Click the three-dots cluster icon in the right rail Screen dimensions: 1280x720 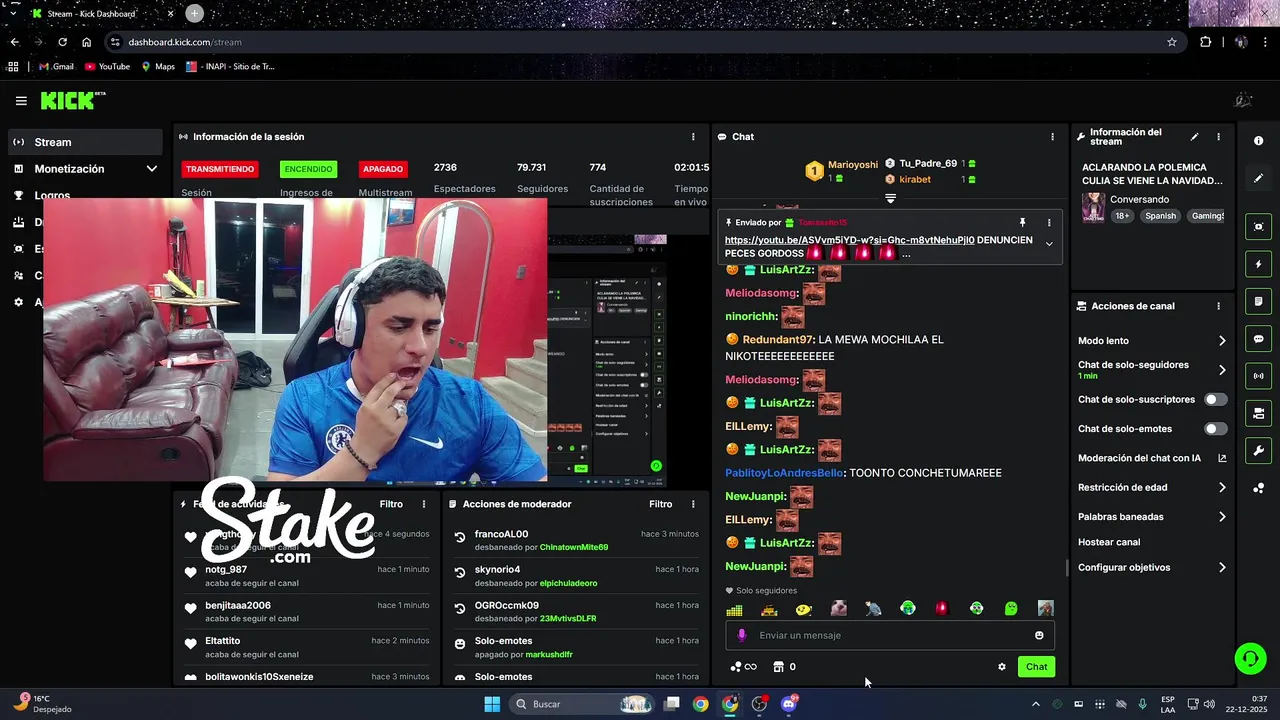[x=1258, y=488]
